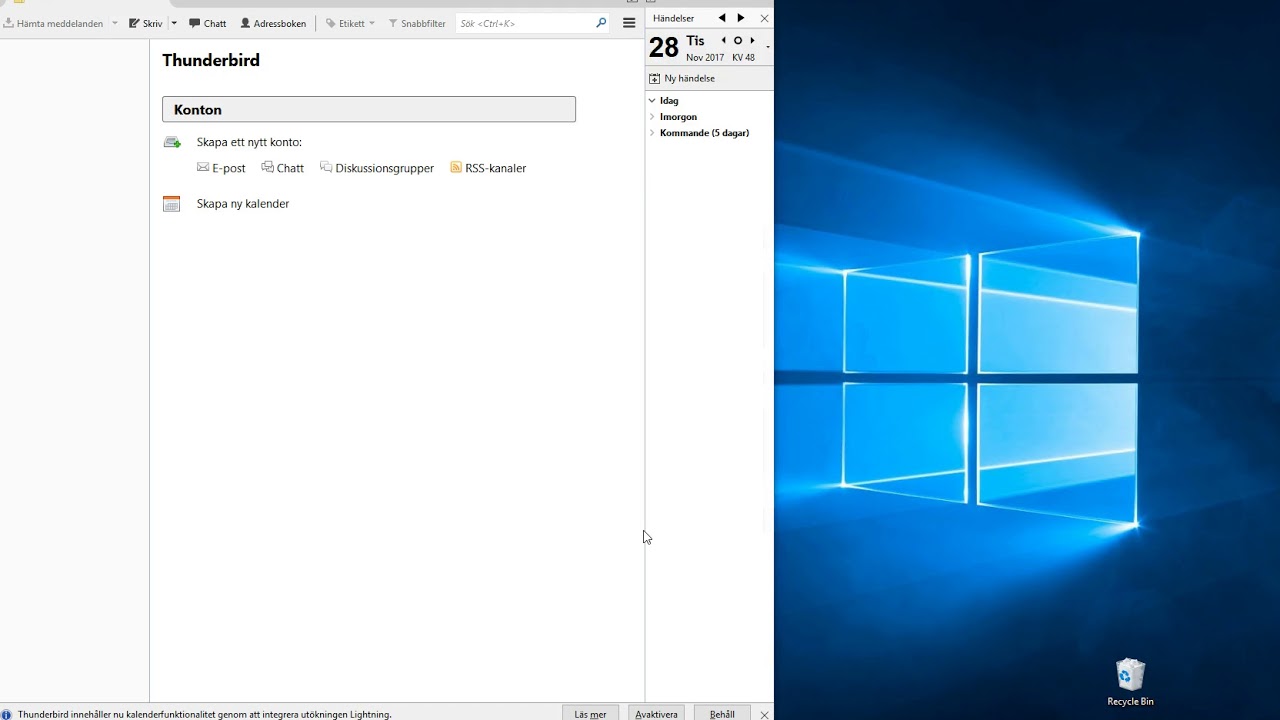Click Skapa ny kalender
1280x720 pixels.
[x=243, y=204]
